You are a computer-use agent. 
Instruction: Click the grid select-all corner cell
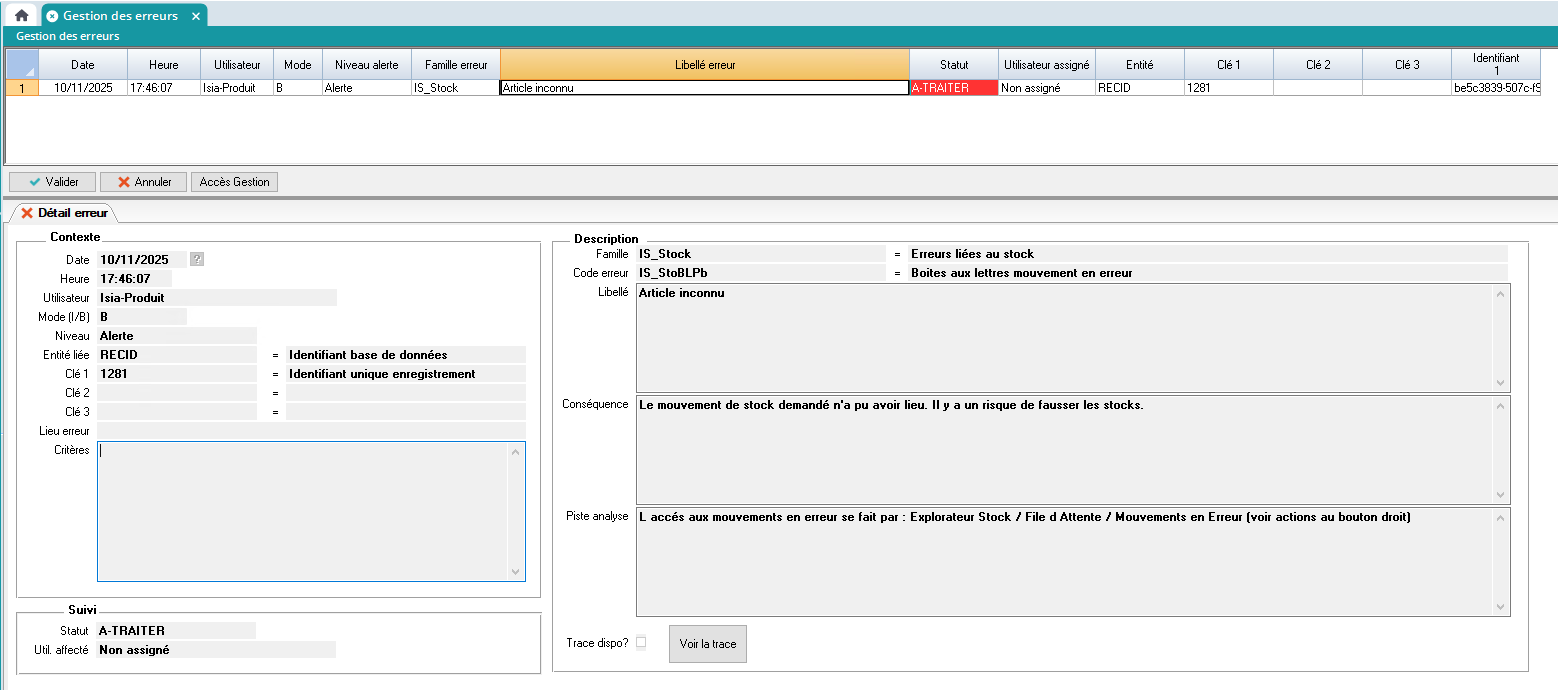click(22, 65)
